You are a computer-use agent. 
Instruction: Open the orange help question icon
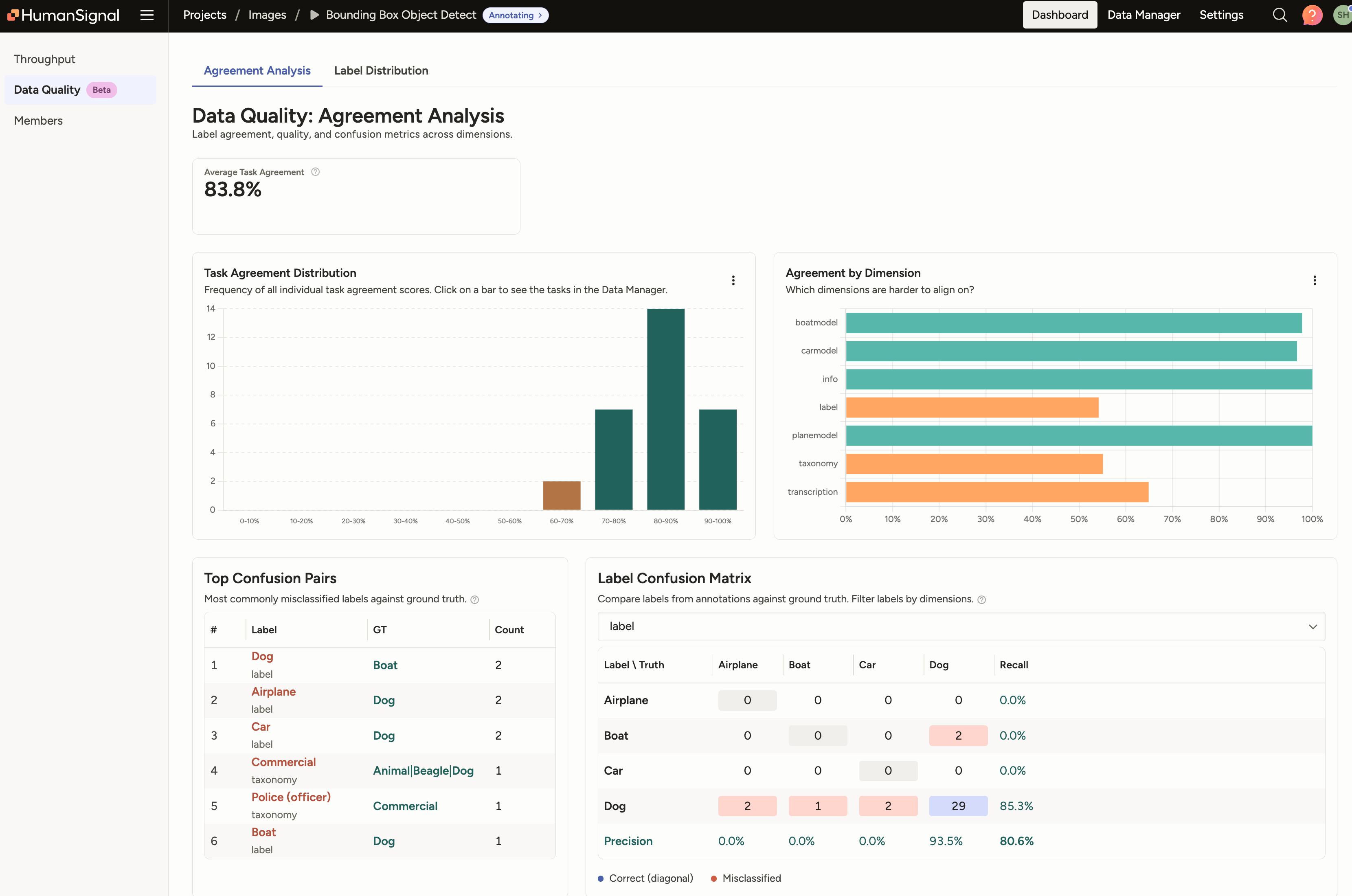[x=1312, y=15]
